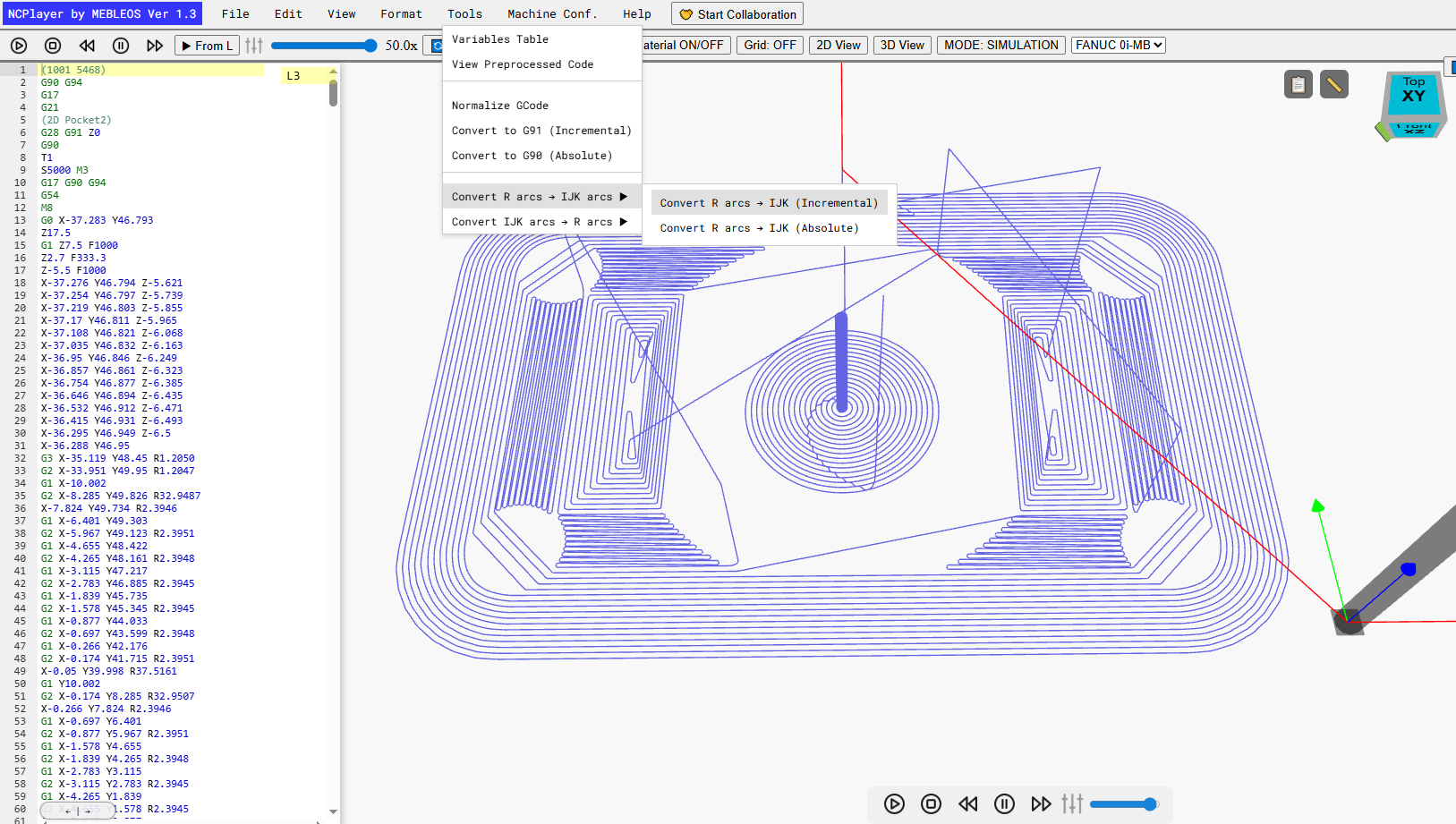Viewport: 1456px width, 824px height.
Task: Click code line 'S5000 M3'
Action: (64, 170)
